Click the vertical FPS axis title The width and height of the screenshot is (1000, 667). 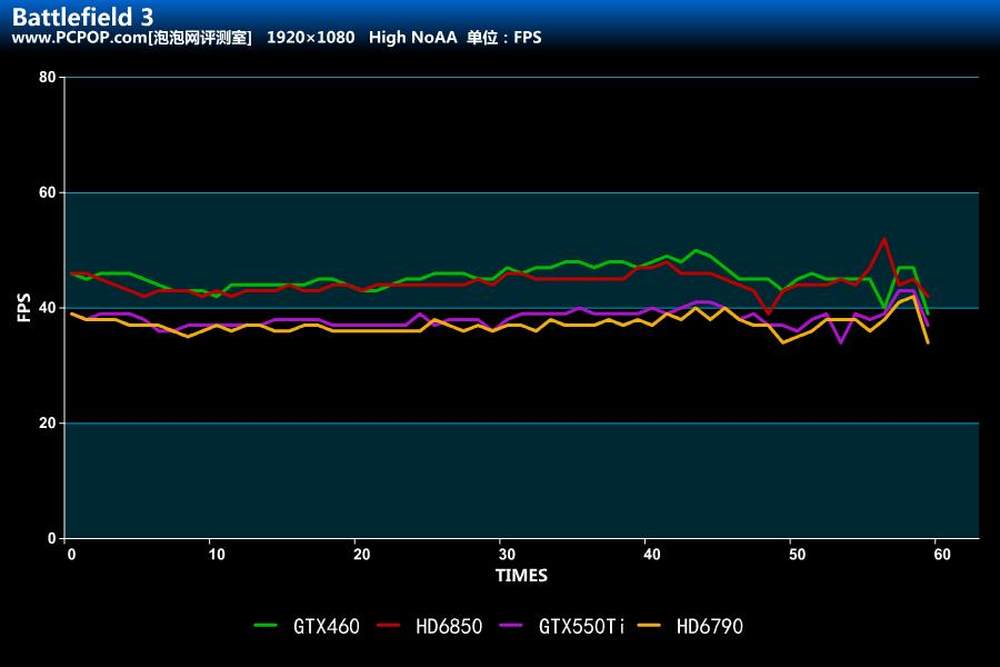pos(24,307)
